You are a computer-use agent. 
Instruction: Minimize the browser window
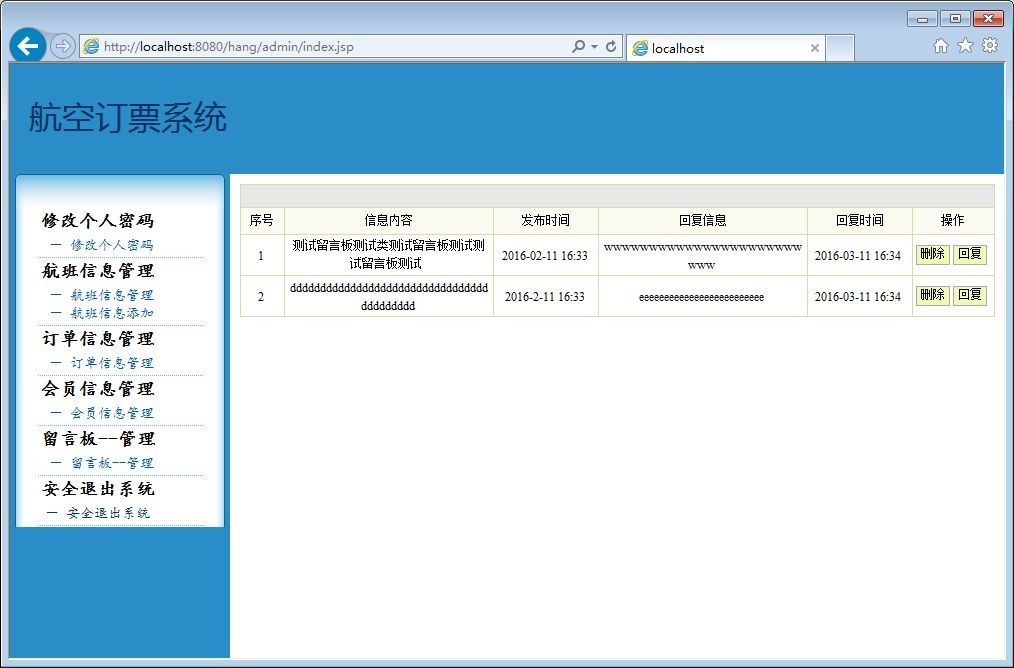pos(922,19)
